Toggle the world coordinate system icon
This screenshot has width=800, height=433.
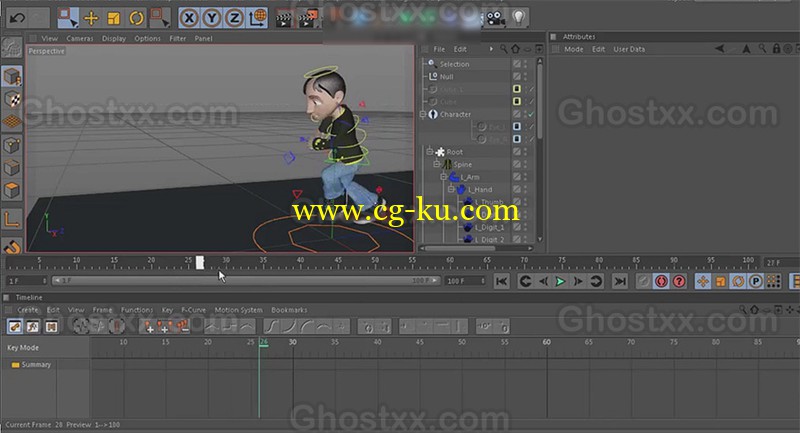(257, 18)
